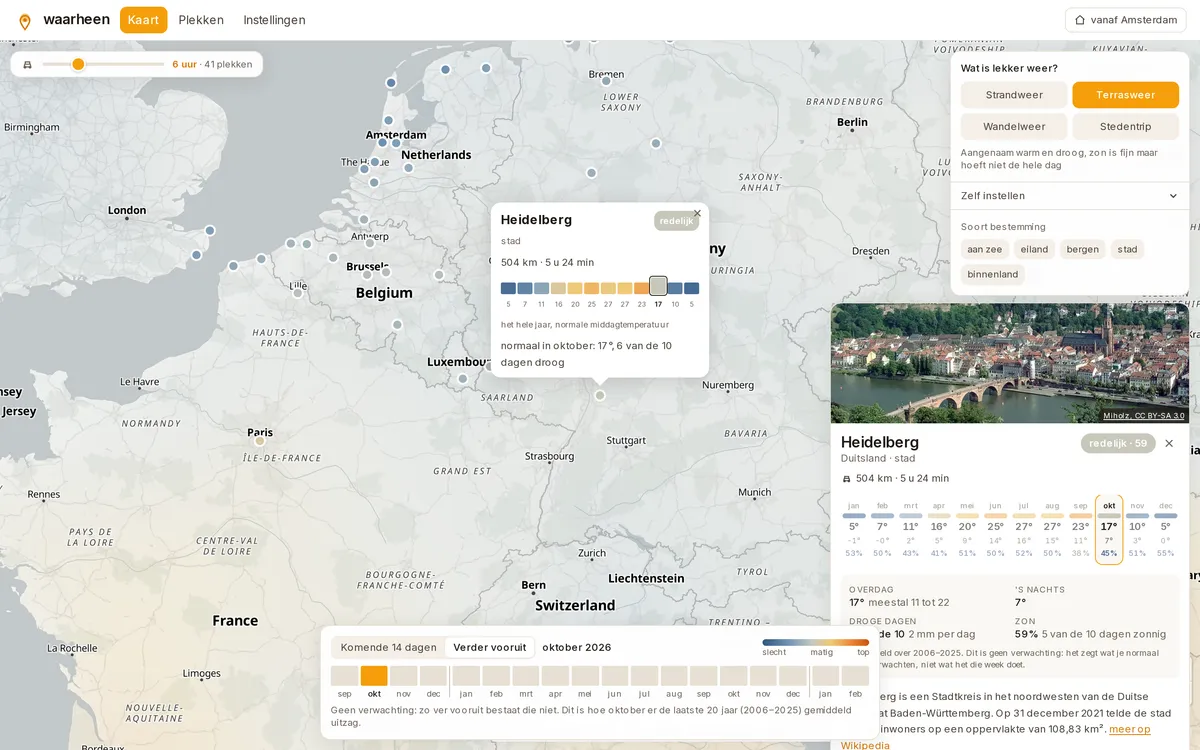Select the highlighted 17 swatch in popup
The image size is (1200, 750).
coord(658,287)
